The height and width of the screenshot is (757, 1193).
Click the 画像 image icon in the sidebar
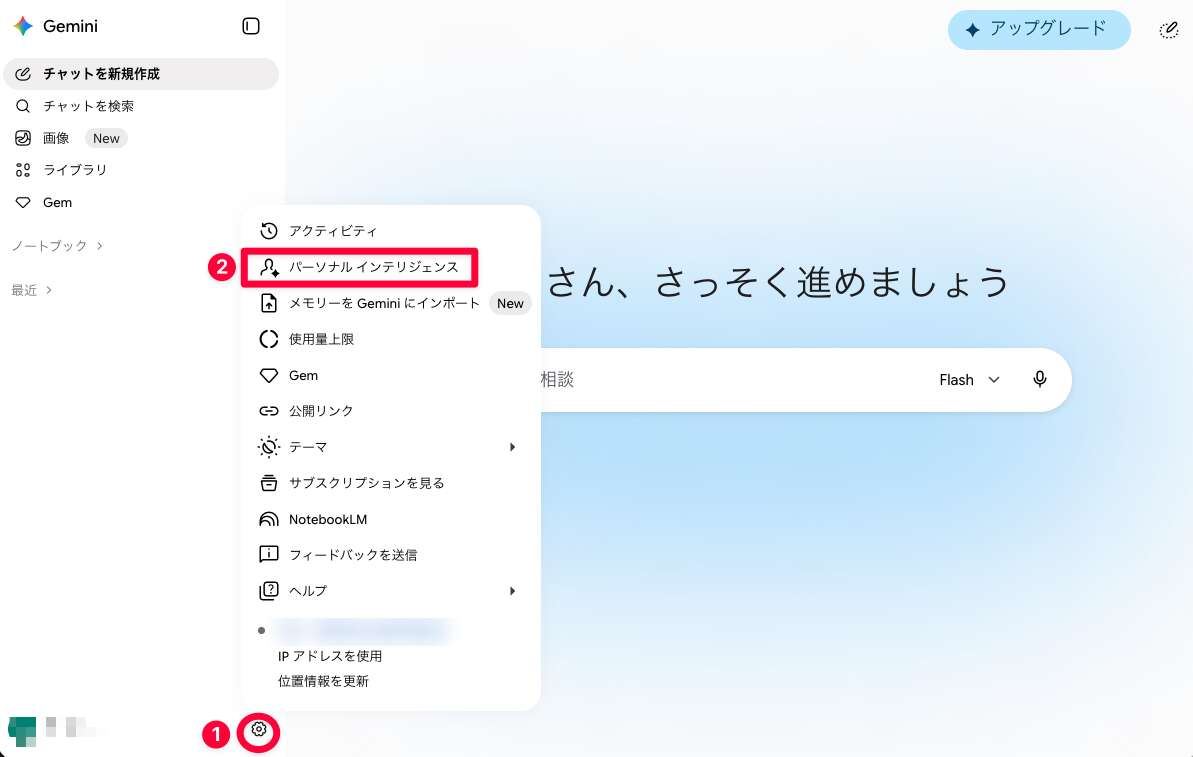coord(23,138)
